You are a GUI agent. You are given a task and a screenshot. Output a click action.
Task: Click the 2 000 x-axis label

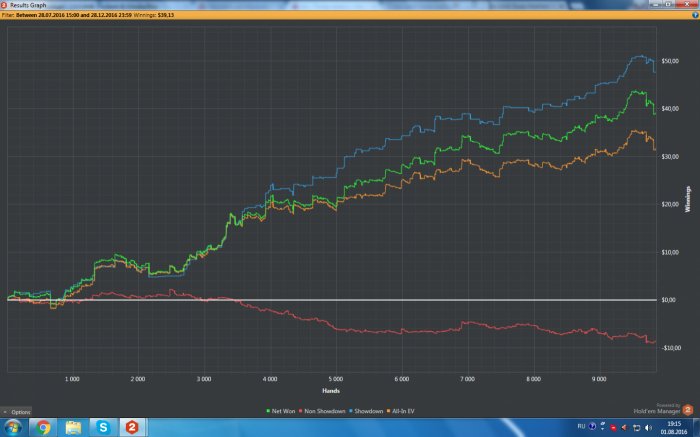138,379
